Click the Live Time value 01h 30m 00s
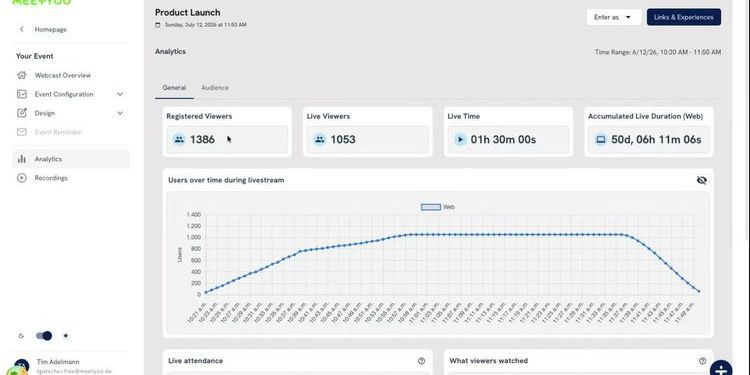 click(x=503, y=140)
